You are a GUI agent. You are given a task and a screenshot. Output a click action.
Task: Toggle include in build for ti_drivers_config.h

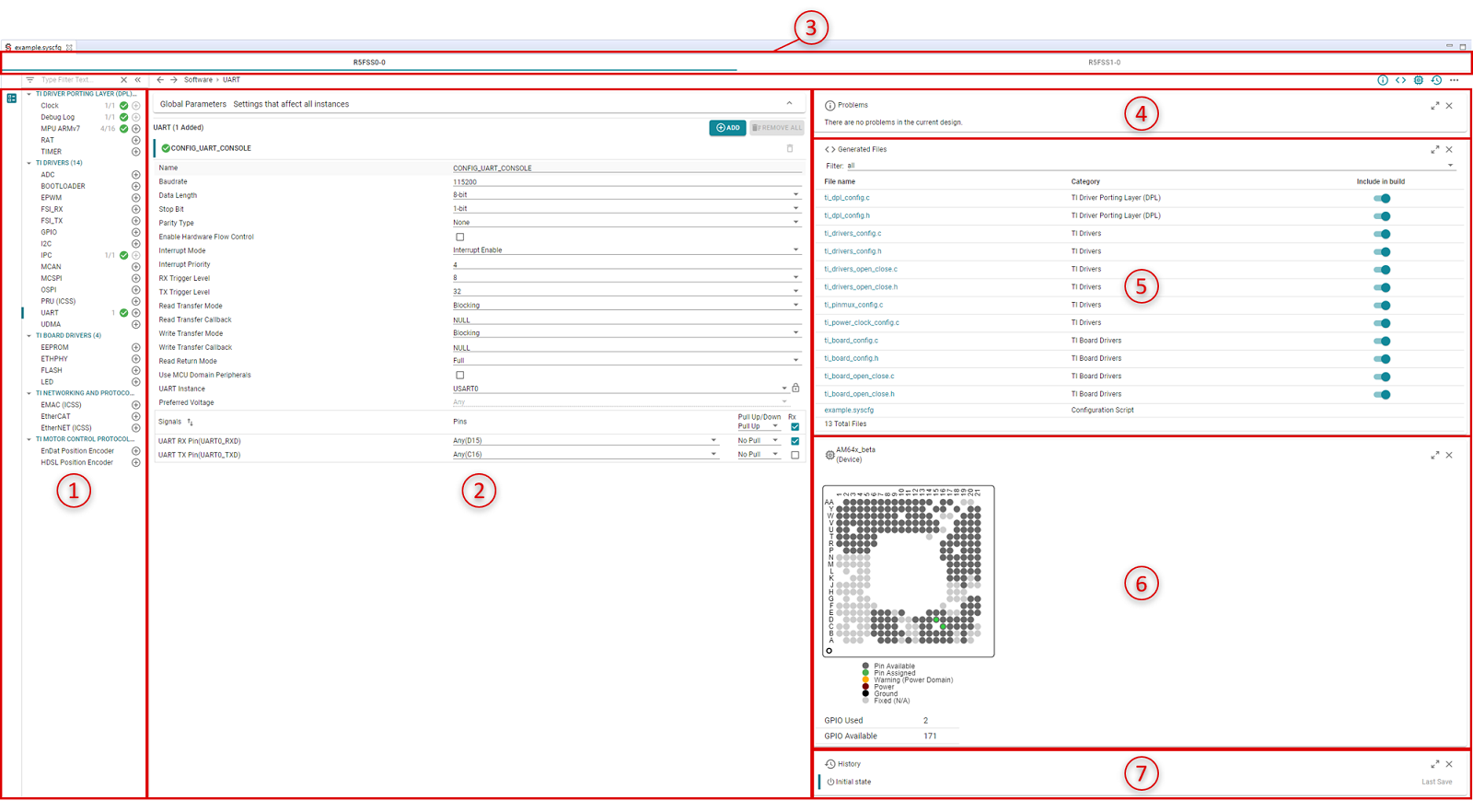click(1382, 251)
